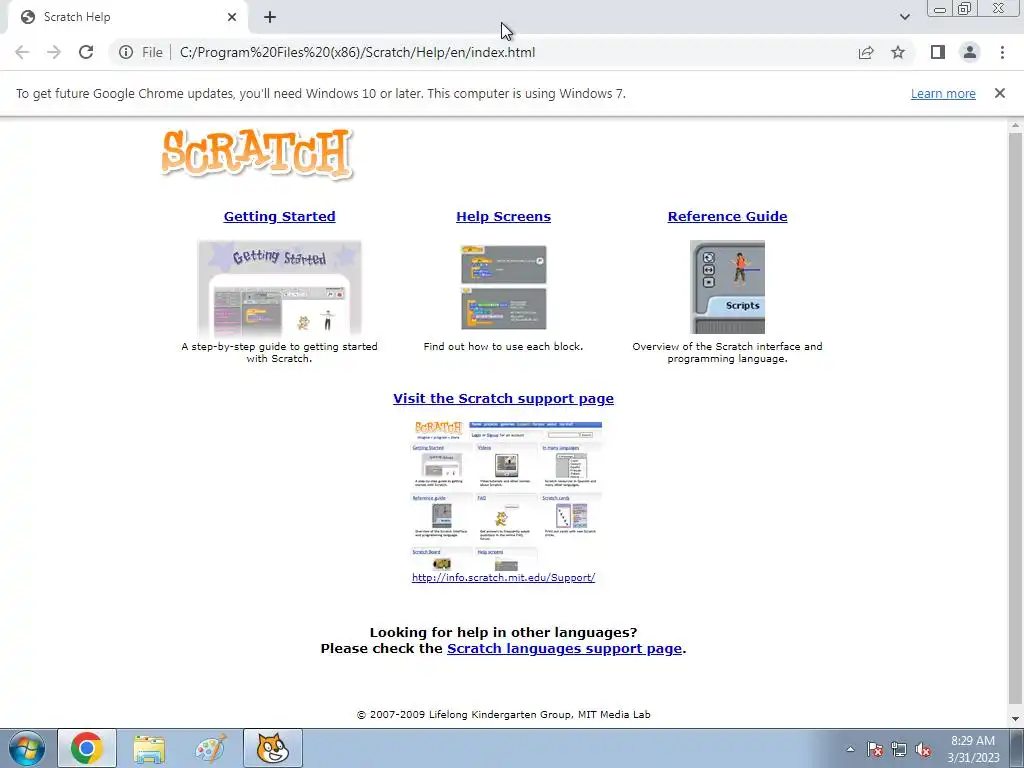Click the Scratch logo image

(x=257, y=154)
